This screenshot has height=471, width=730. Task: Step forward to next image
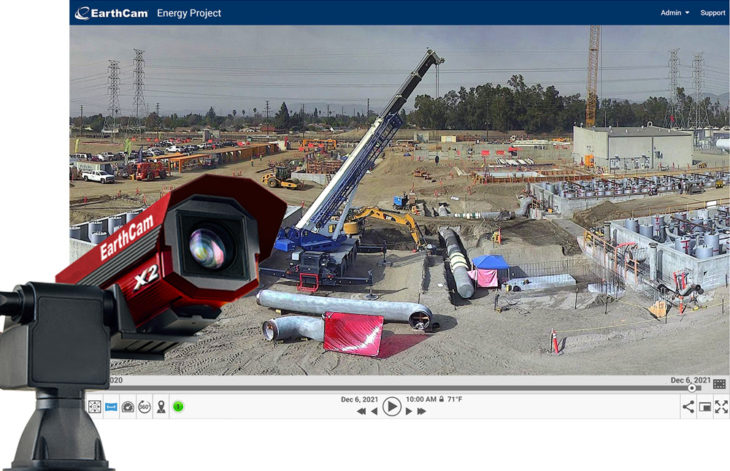pyautogui.click(x=408, y=411)
